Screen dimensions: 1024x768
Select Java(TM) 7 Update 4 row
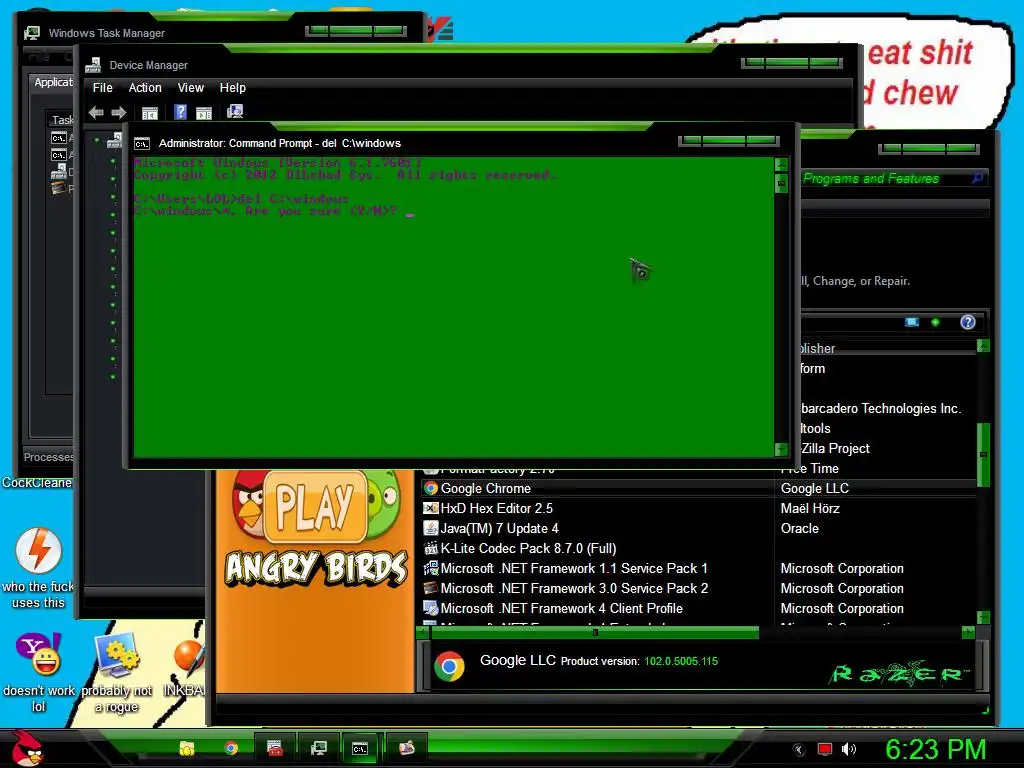(x=698, y=528)
